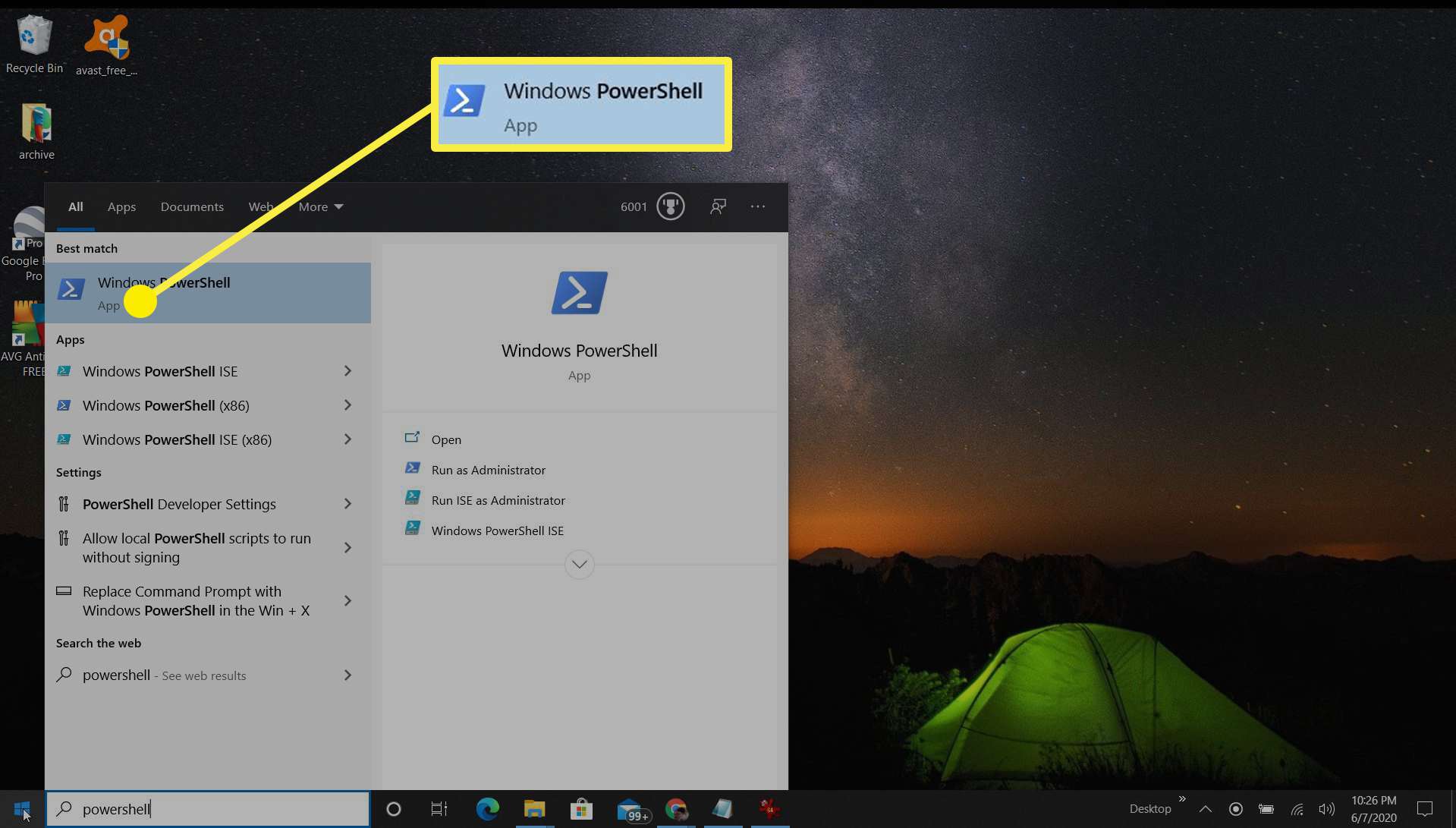Image resolution: width=1456 pixels, height=828 pixels.
Task: Click the Best match heading text
Action: [x=86, y=248]
